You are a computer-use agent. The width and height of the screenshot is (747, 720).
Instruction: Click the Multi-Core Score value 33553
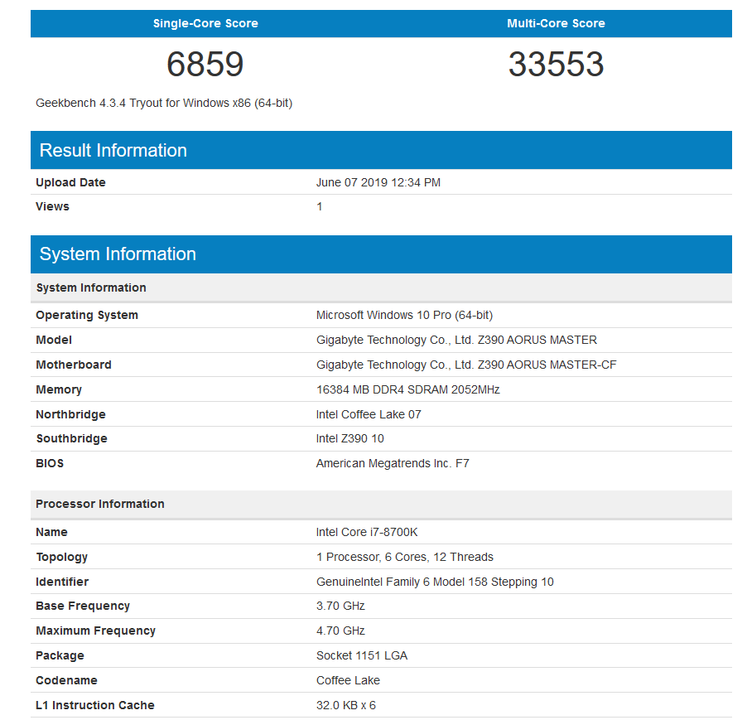(556, 64)
